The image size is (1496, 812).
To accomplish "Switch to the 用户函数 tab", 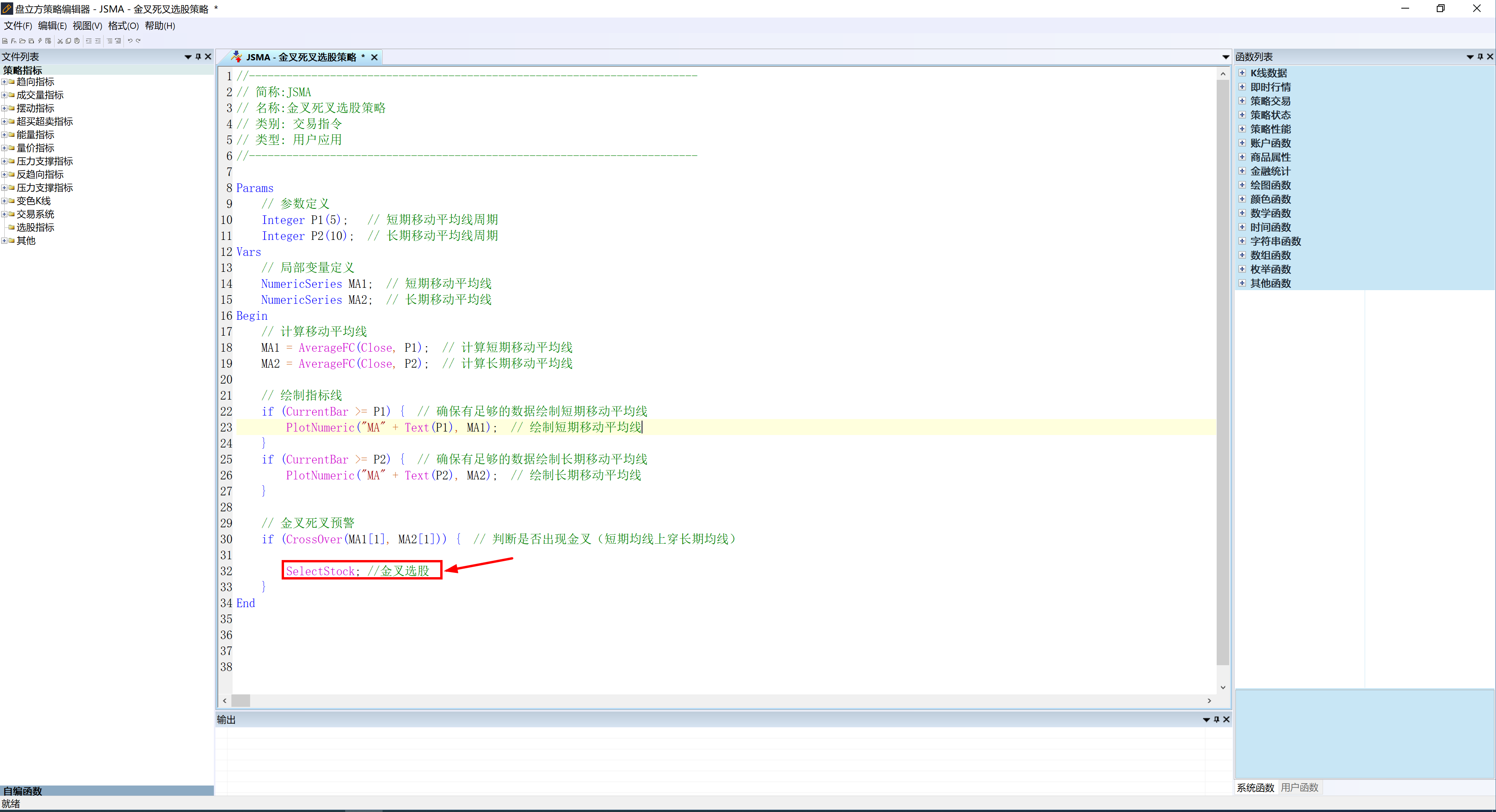I will click(1300, 787).
